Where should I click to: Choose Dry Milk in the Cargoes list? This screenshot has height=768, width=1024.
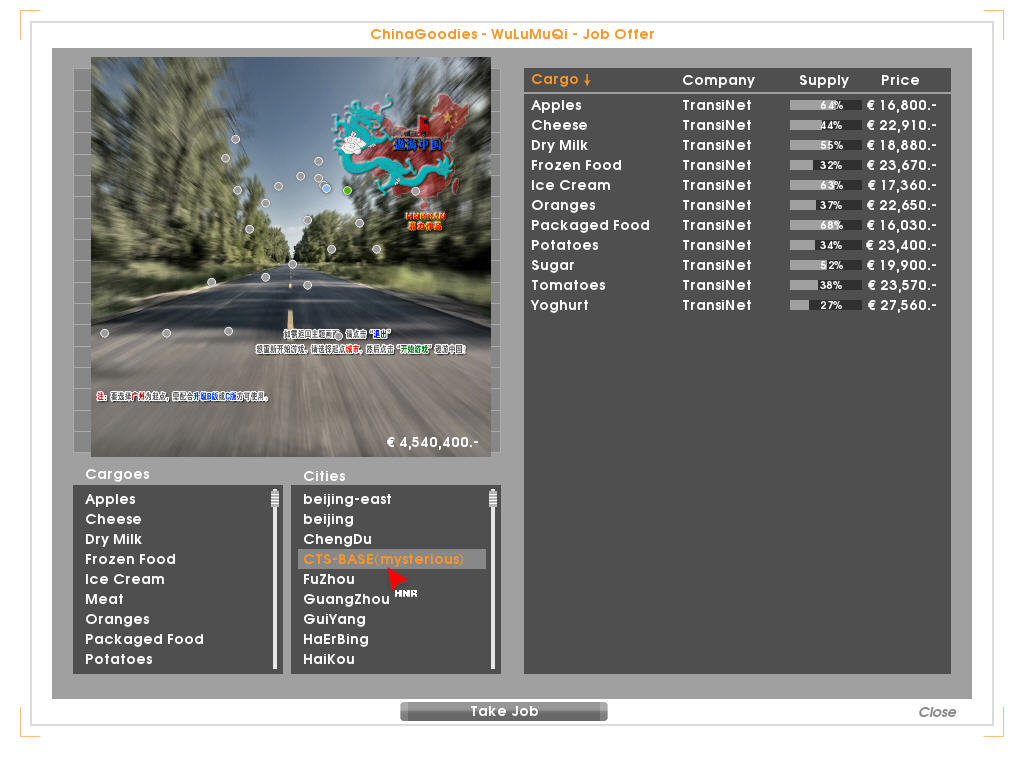point(113,539)
